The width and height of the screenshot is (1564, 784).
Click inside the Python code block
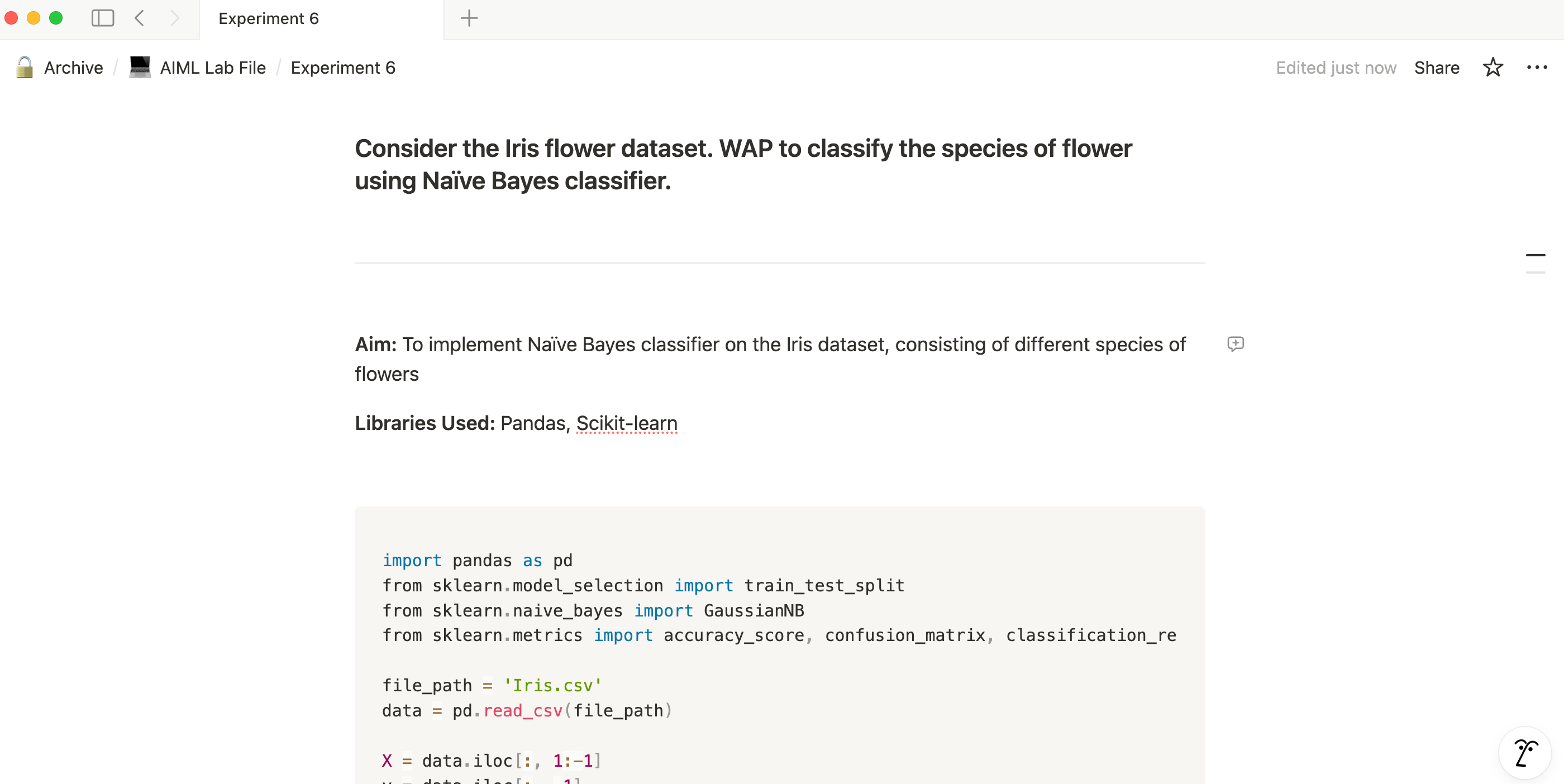pyautogui.click(x=779, y=659)
